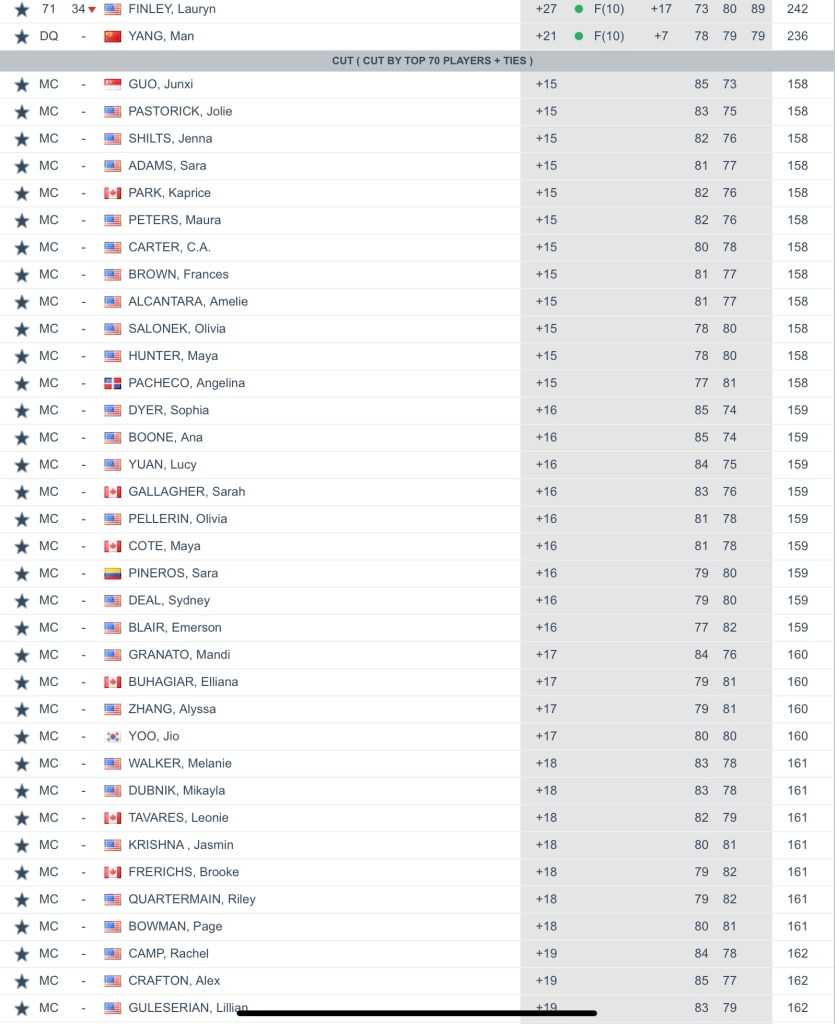Viewport: 837px width, 1024px height.
Task: Click the star icon beside Kaprice Park
Action: [x=22, y=193]
